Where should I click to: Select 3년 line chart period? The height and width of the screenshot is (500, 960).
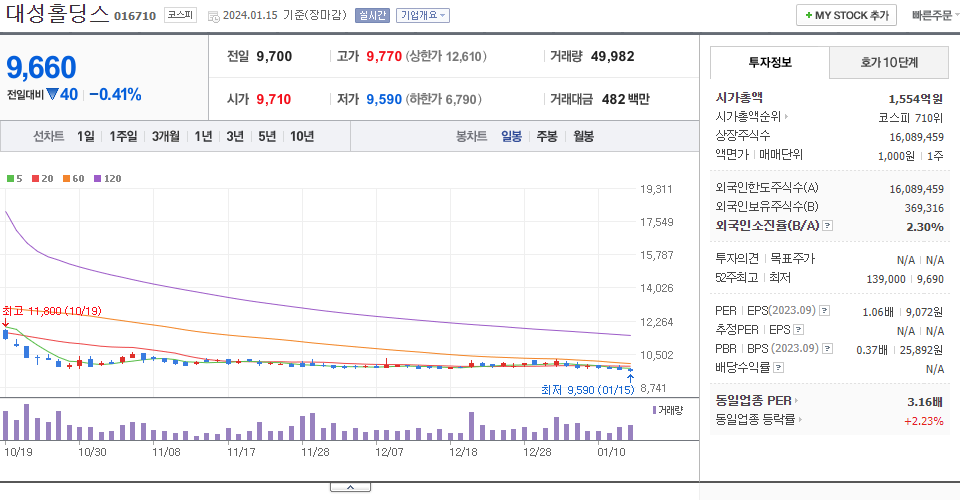pos(235,136)
